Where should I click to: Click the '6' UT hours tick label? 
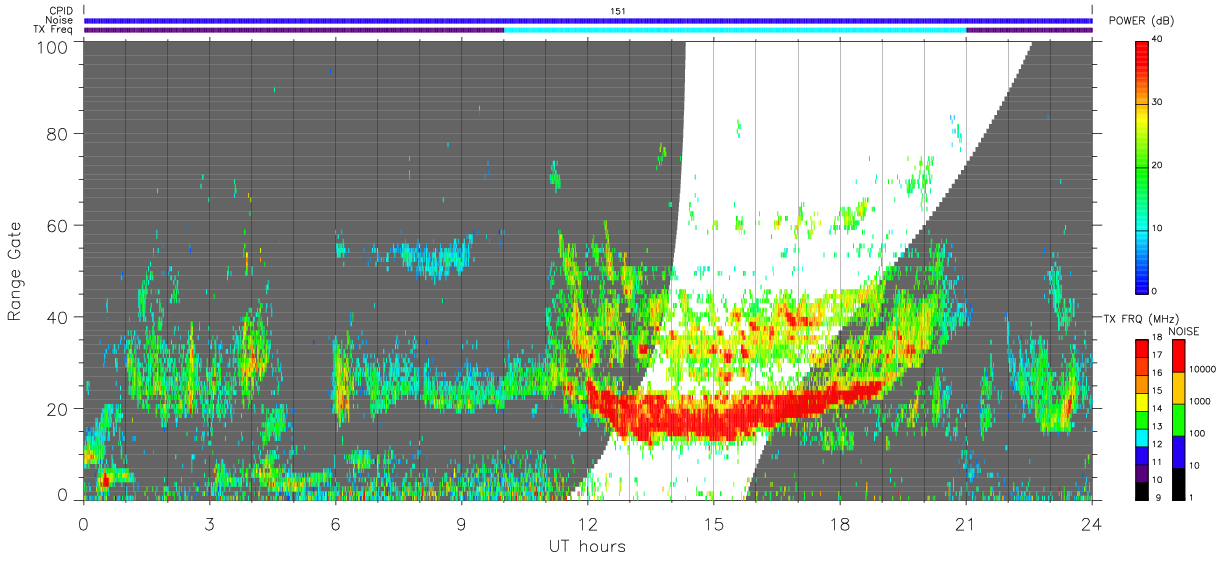[x=336, y=524]
